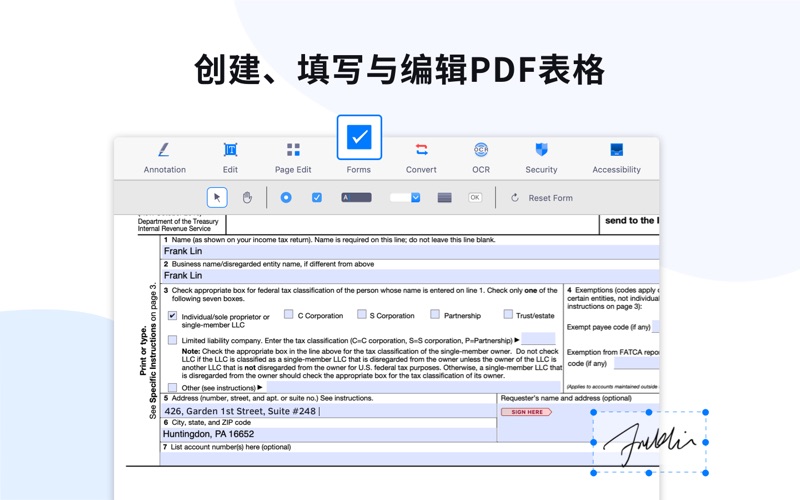Switch to the hand pan tool
Screen dimensions: 800x500
point(247,197)
